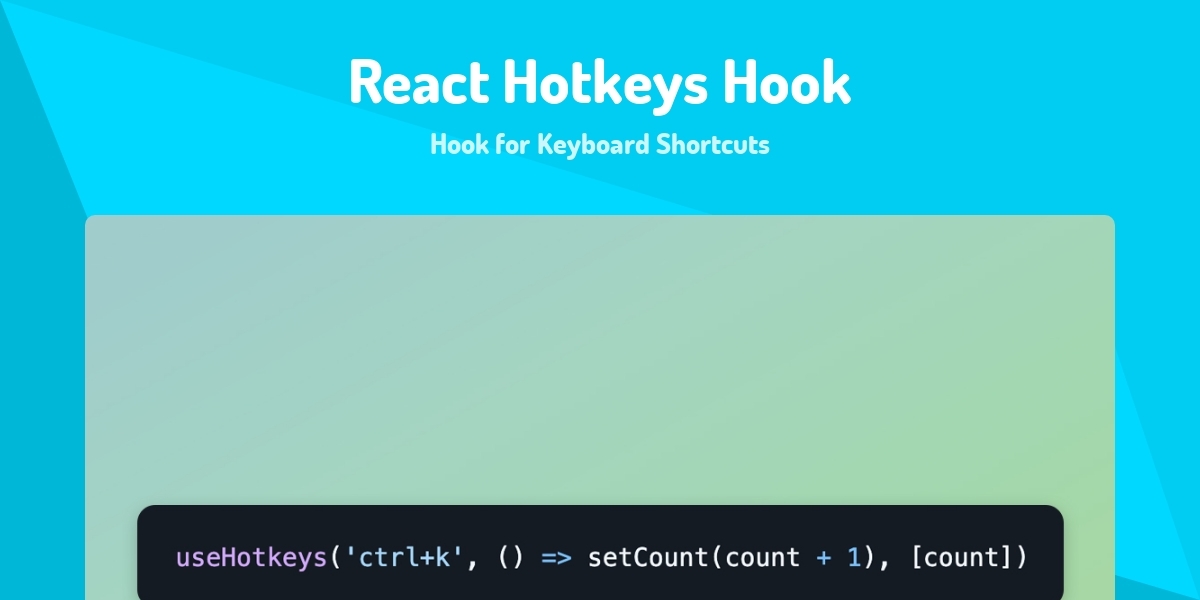This screenshot has height=600, width=1200.
Task: Select the setCount call in the snippet
Action: [x=648, y=557]
